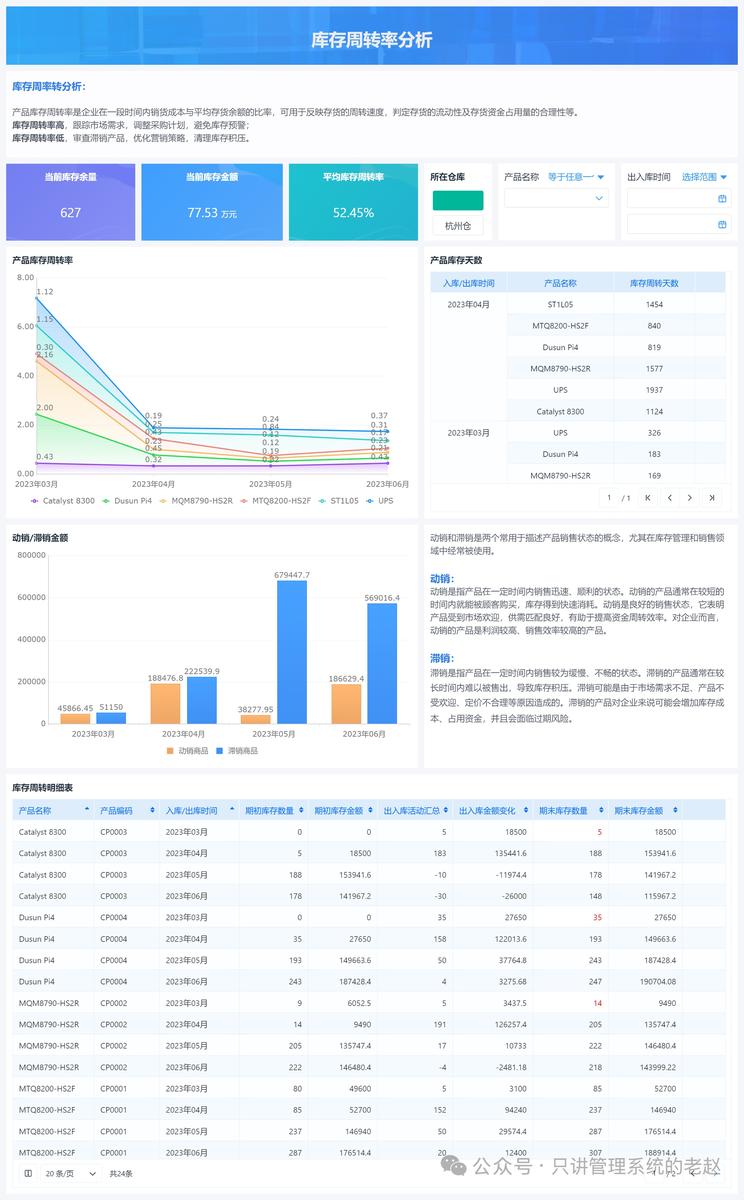Select the green warehouse filter button
Screen dimensions: 744x1200
pyautogui.click(x=458, y=200)
